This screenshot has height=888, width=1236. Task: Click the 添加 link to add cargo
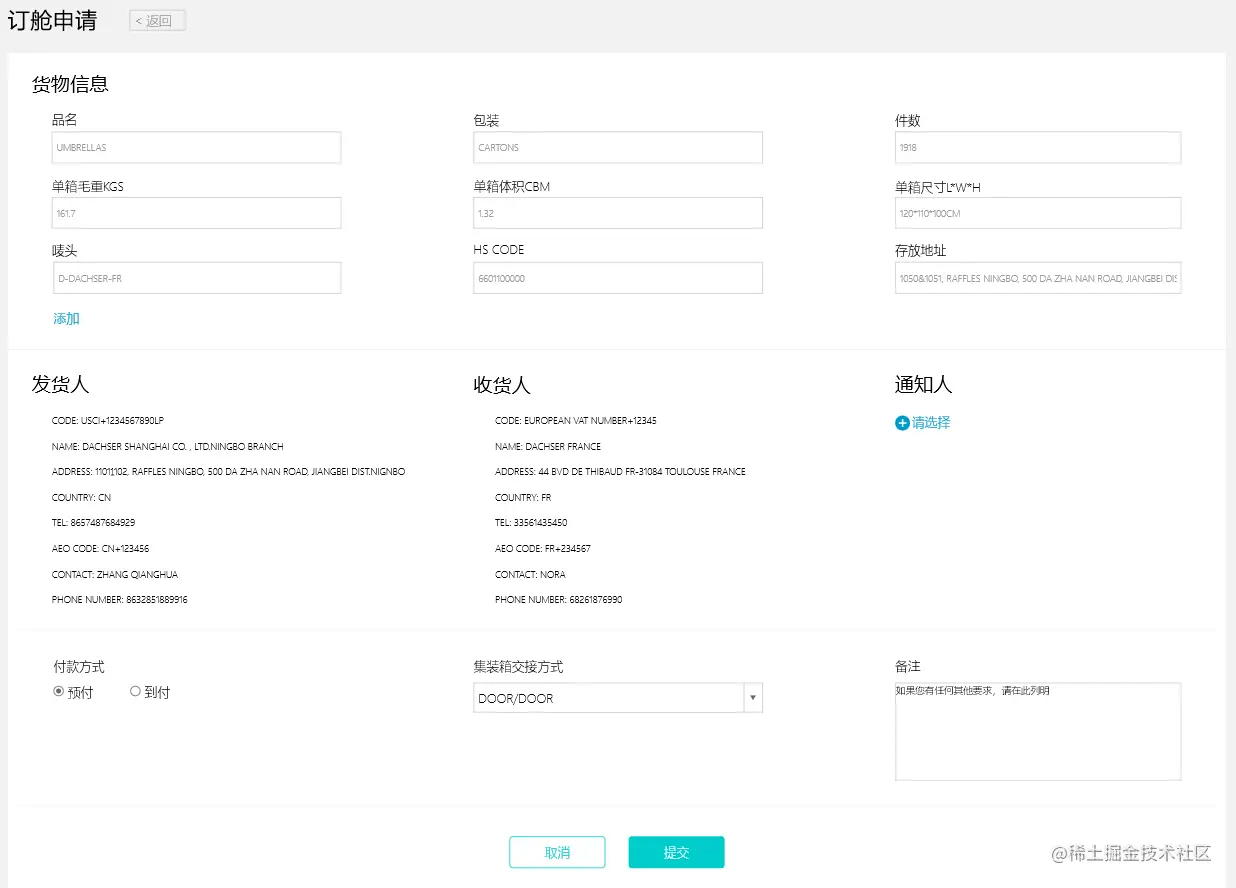pos(66,319)
